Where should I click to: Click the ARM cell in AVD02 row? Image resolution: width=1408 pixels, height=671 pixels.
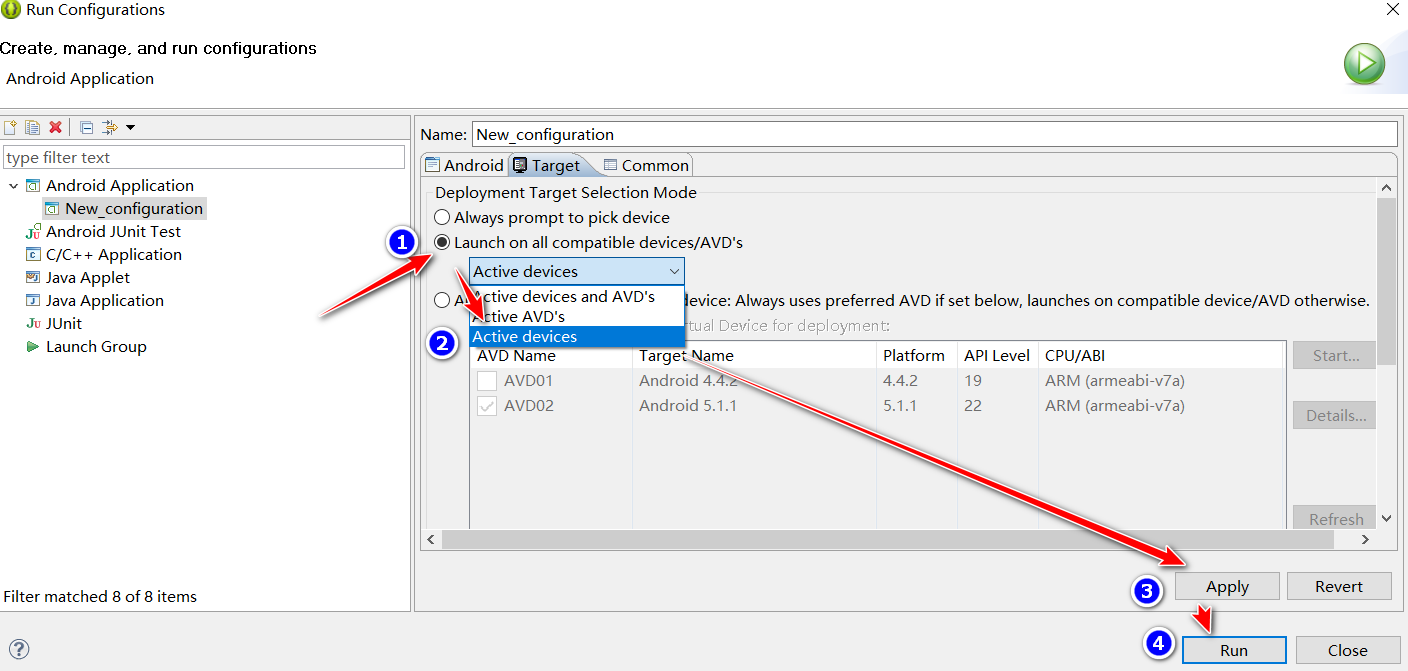coord(1115,406)
